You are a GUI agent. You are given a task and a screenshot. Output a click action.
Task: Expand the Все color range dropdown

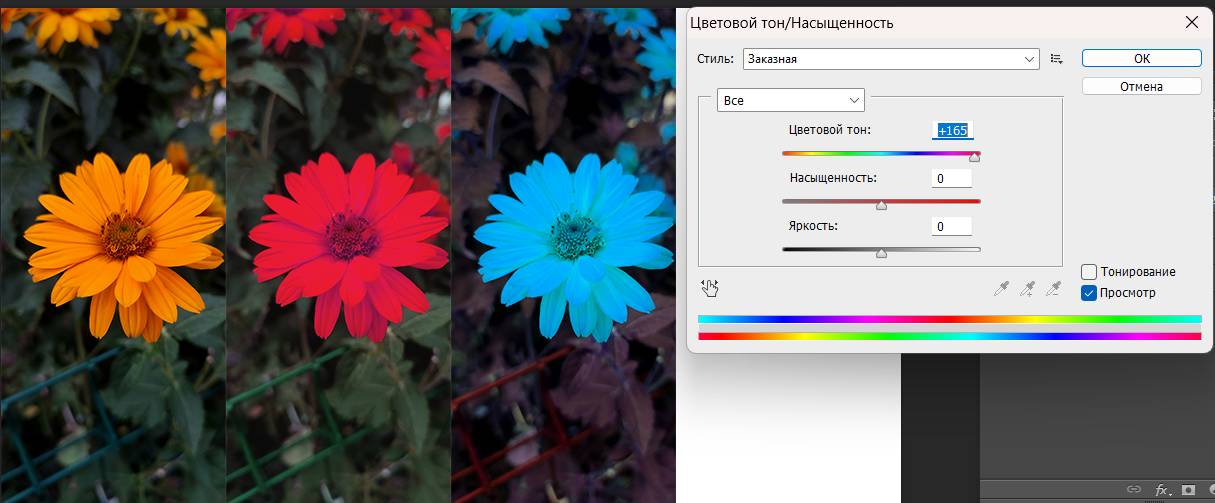(x=790, y=100)
